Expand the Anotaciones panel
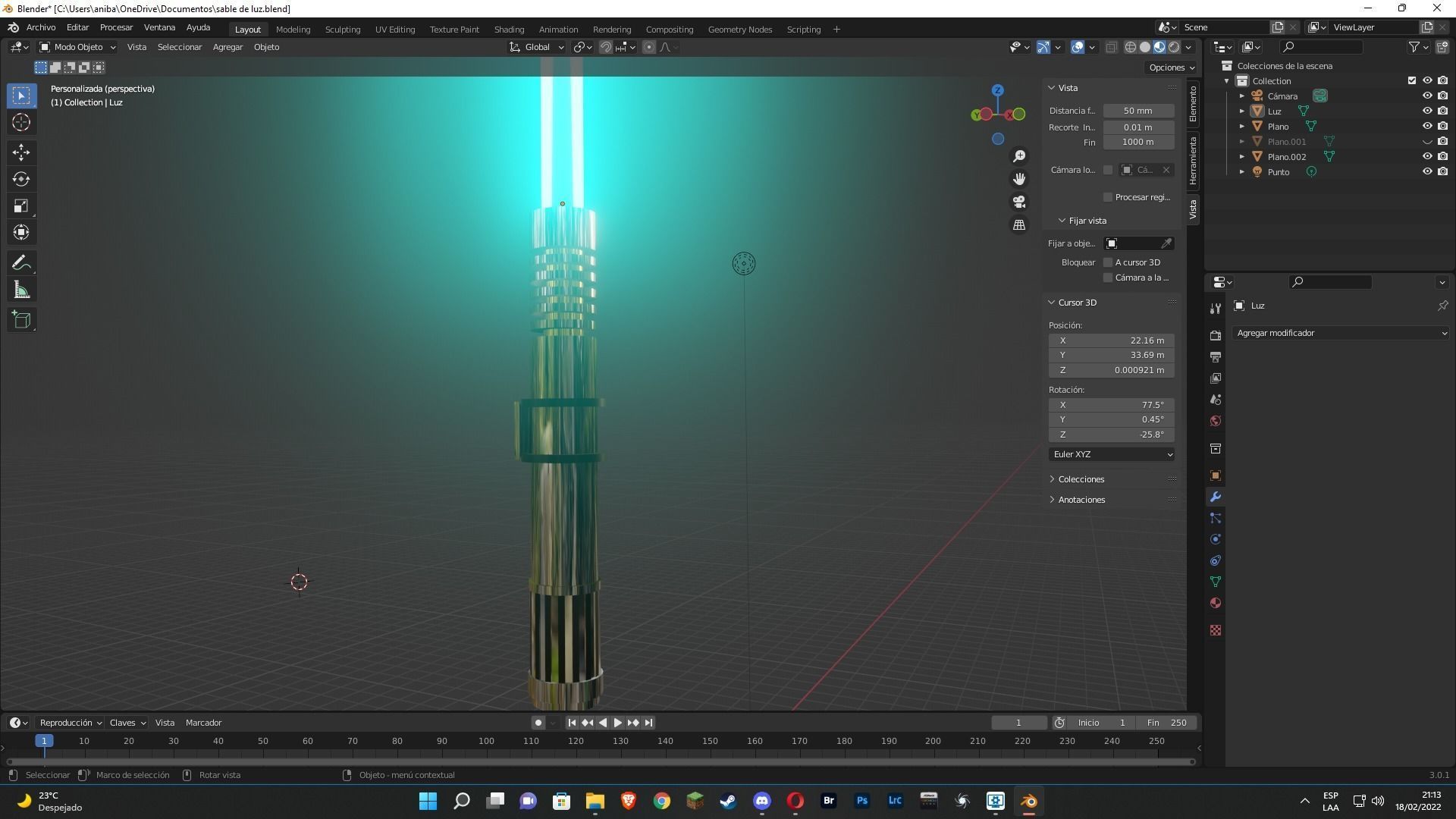This screenshot has width=1456, height=819. 1081,500
